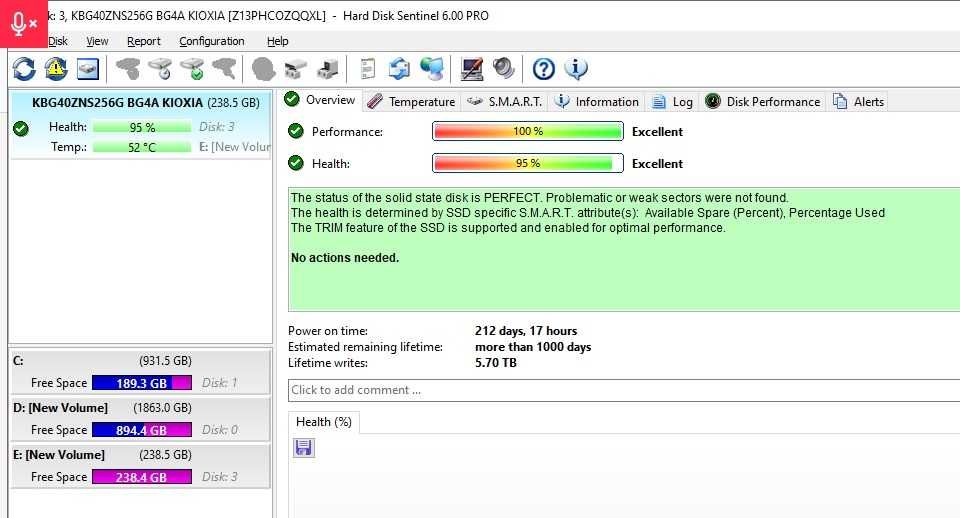Switch to the Overview tab
Viewport: 960px width, 518px height.
pos(321,100)
